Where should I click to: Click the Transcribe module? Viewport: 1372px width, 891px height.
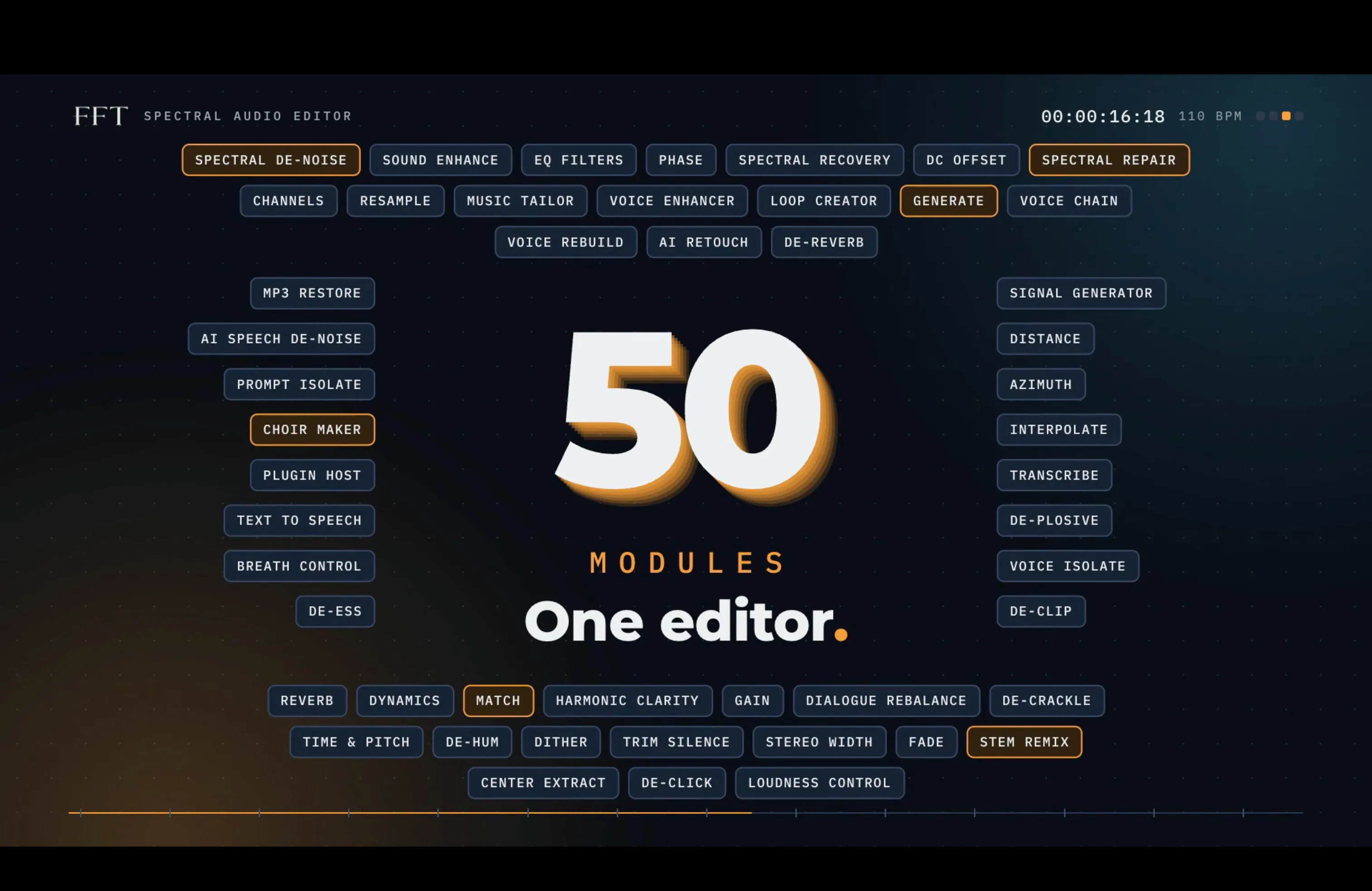point(1054,475)
